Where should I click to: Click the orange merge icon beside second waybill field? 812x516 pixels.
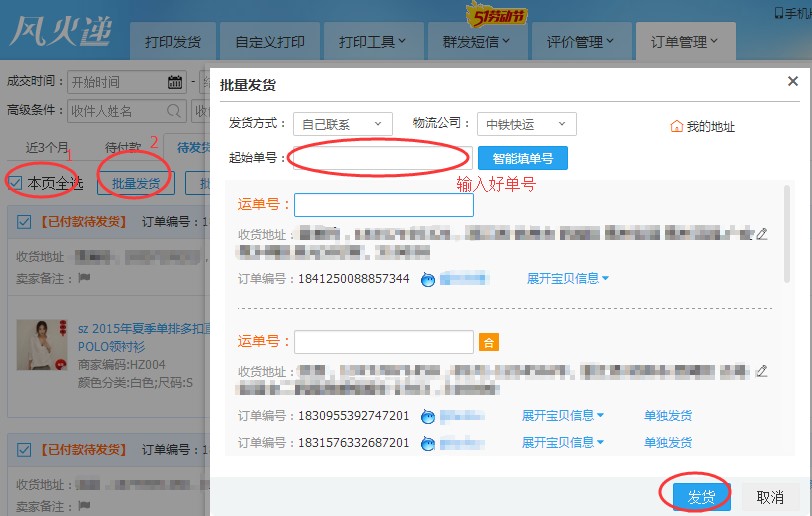489,342
